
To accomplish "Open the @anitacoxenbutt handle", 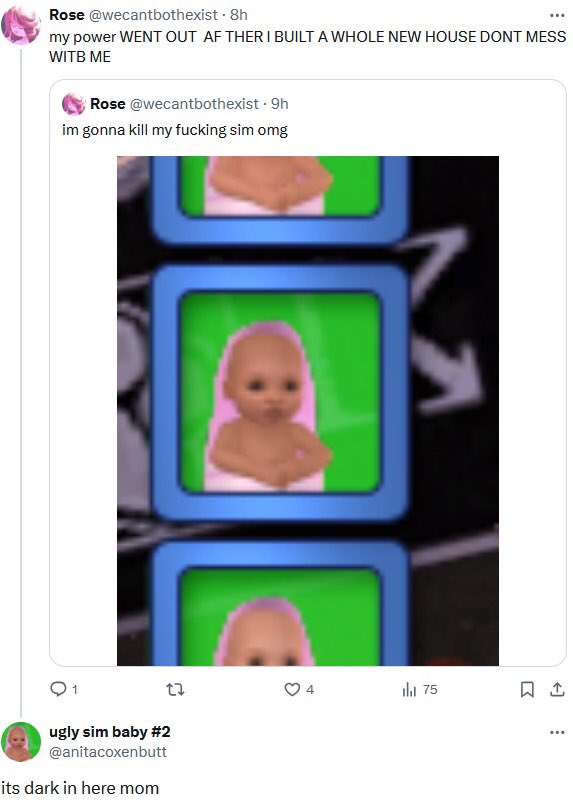I will tap(108, 752).
